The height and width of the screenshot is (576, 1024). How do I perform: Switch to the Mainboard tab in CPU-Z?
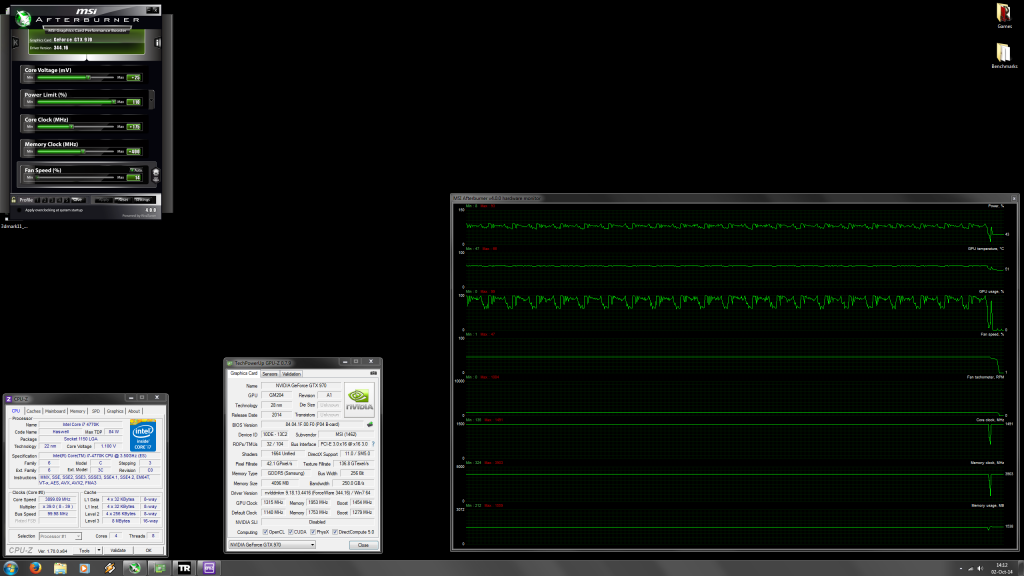[x=54, y=411]
